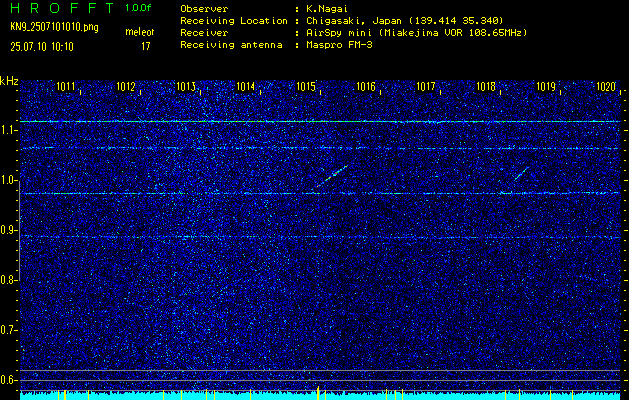
Task: Click the 1017 time marker
Action: click(426, 86)
